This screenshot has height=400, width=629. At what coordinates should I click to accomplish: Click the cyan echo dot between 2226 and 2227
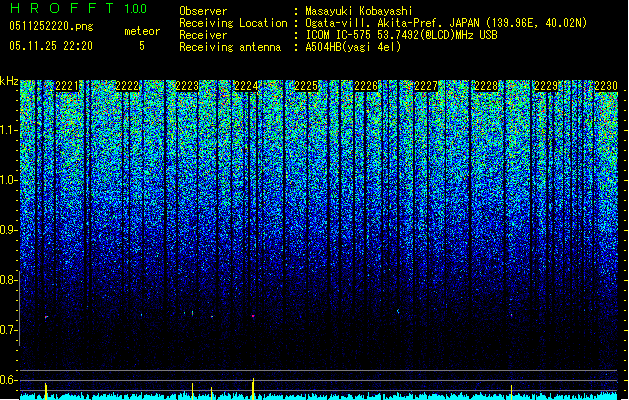398,311
